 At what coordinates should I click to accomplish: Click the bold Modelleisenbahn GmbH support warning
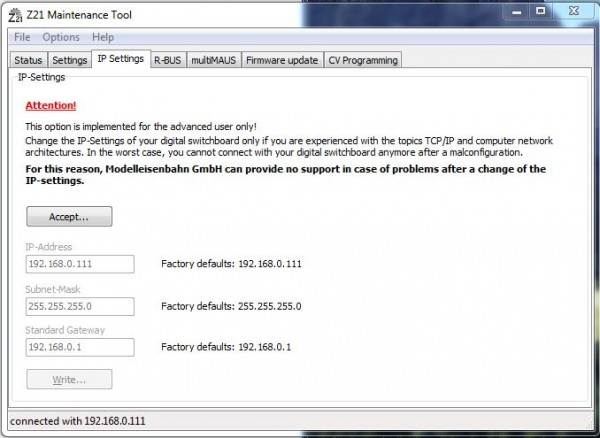tap(285, 174)
